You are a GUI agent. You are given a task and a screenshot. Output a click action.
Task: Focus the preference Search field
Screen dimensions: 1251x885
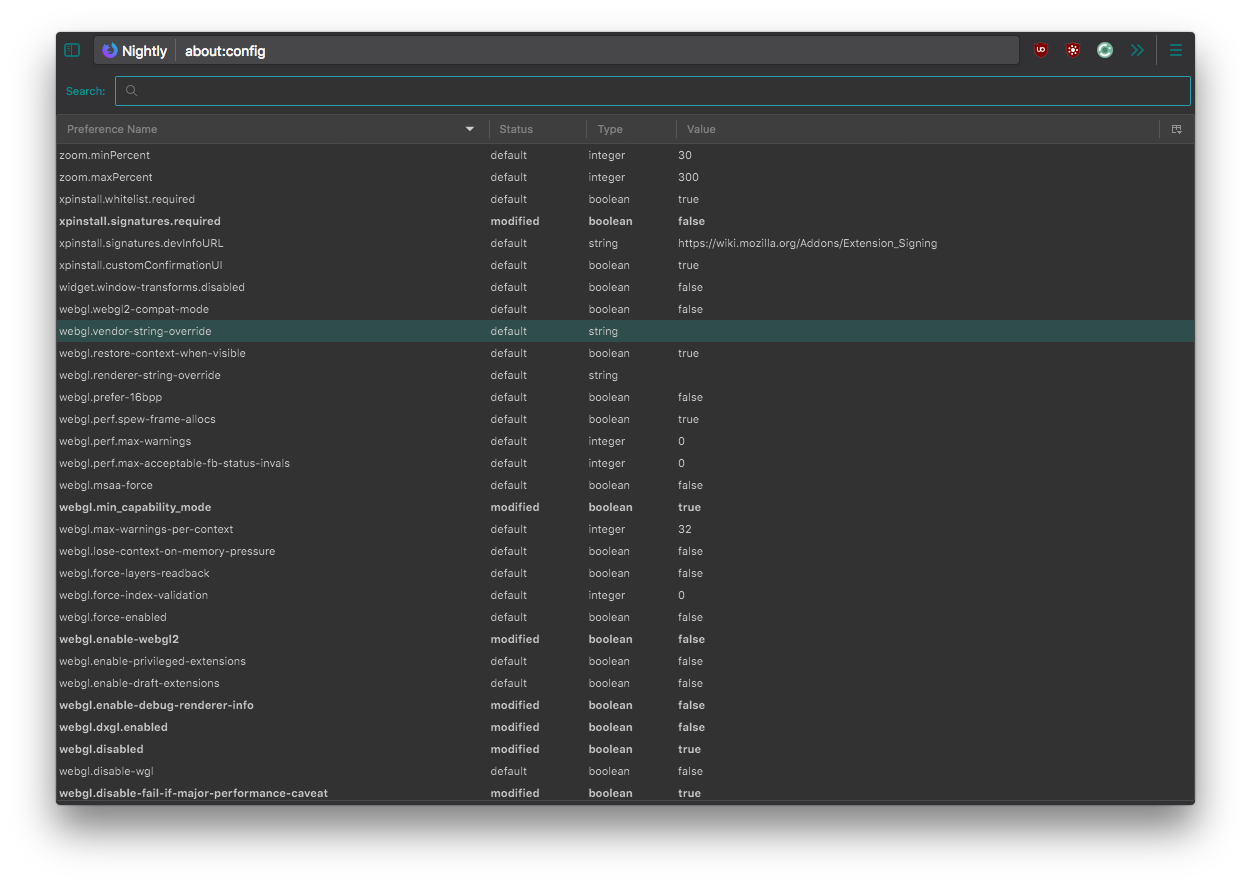click(653, 91)
